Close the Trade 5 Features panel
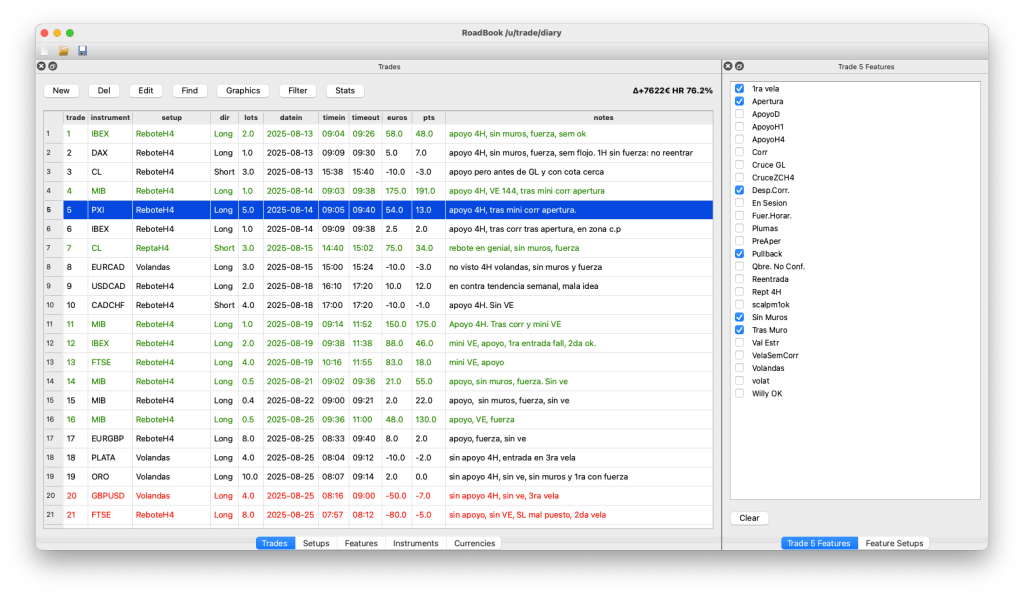 727,67
